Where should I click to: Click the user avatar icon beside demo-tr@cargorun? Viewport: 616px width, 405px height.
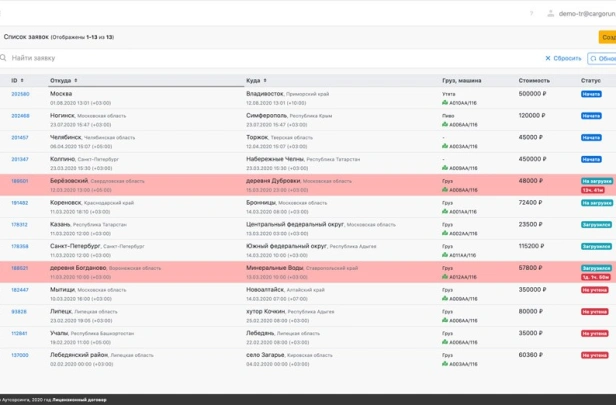pyautogui.click(x=550, y=13)
